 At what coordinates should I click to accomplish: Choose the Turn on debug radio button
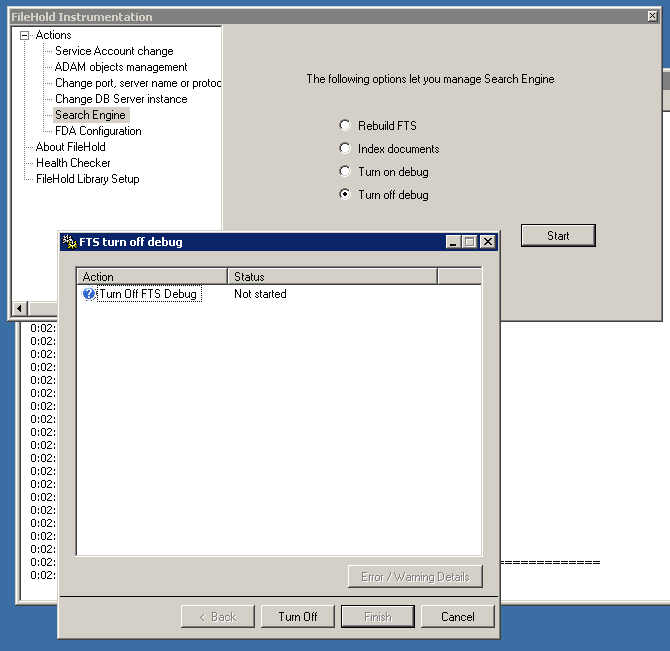pos(345,171)
